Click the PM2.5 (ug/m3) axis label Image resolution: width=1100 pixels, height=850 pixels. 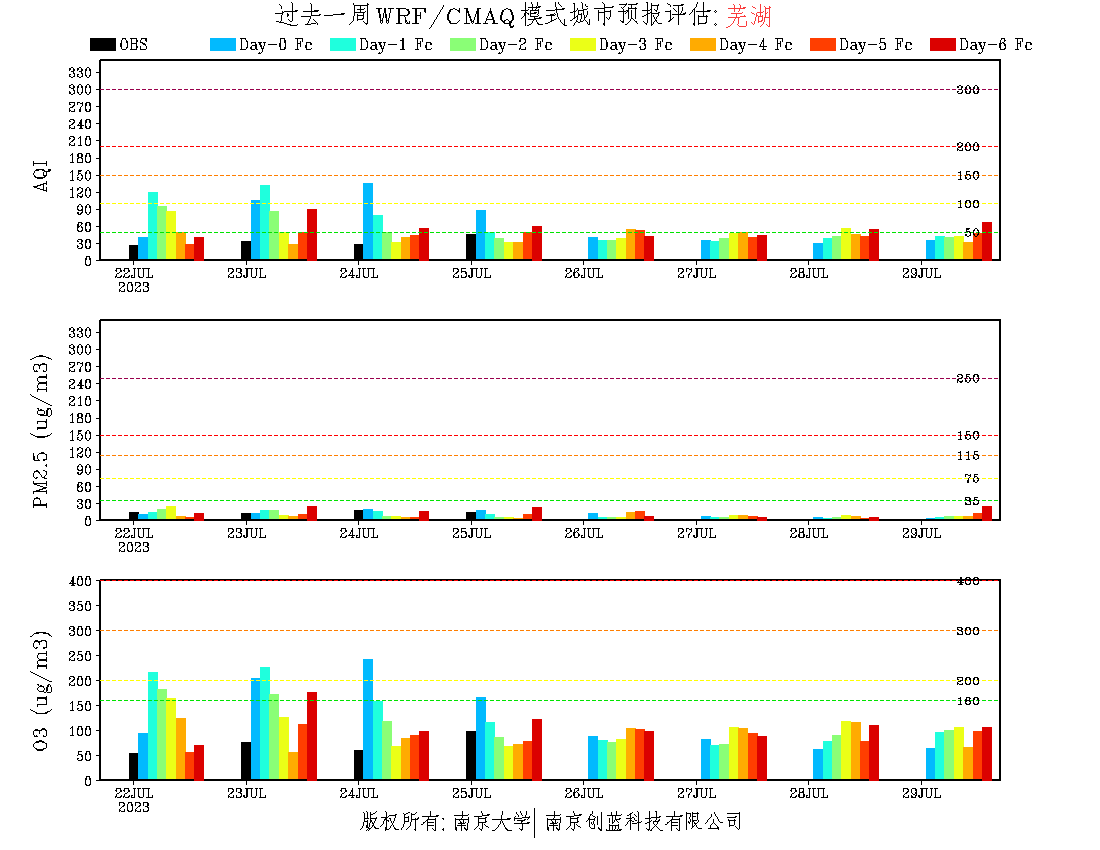(x=42, y=431)
